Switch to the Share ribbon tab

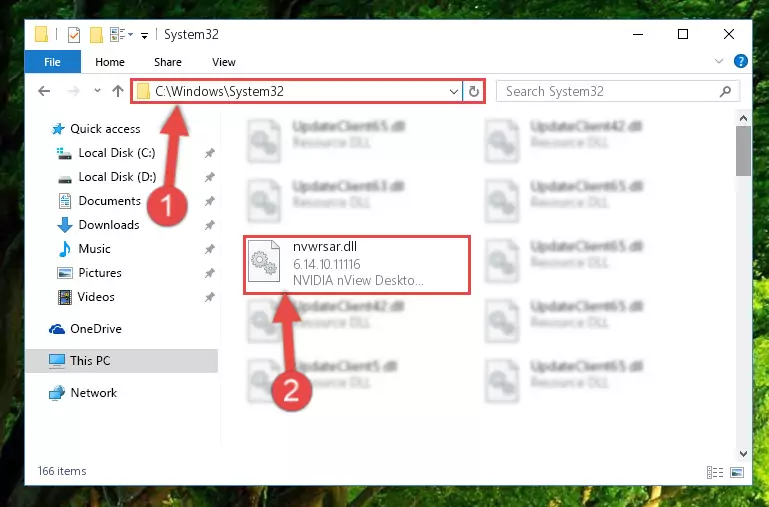168,62
